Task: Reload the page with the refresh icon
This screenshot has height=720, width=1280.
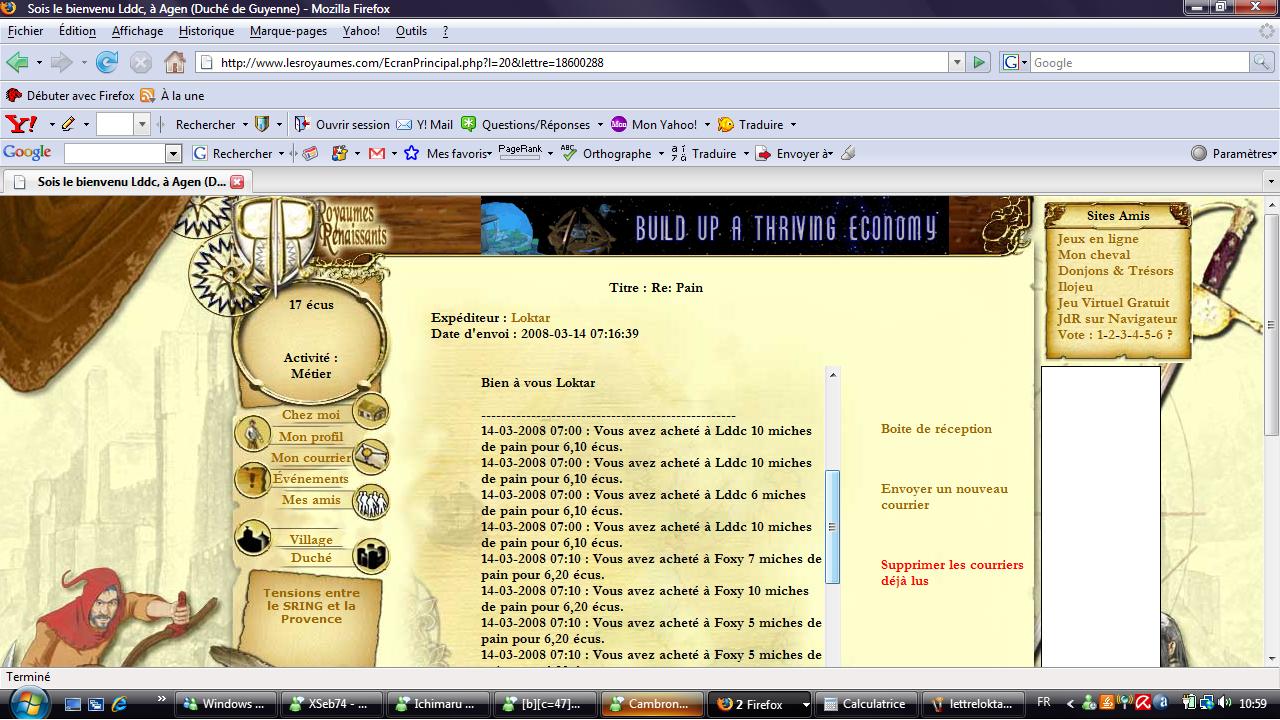Action: click(107, 62)
